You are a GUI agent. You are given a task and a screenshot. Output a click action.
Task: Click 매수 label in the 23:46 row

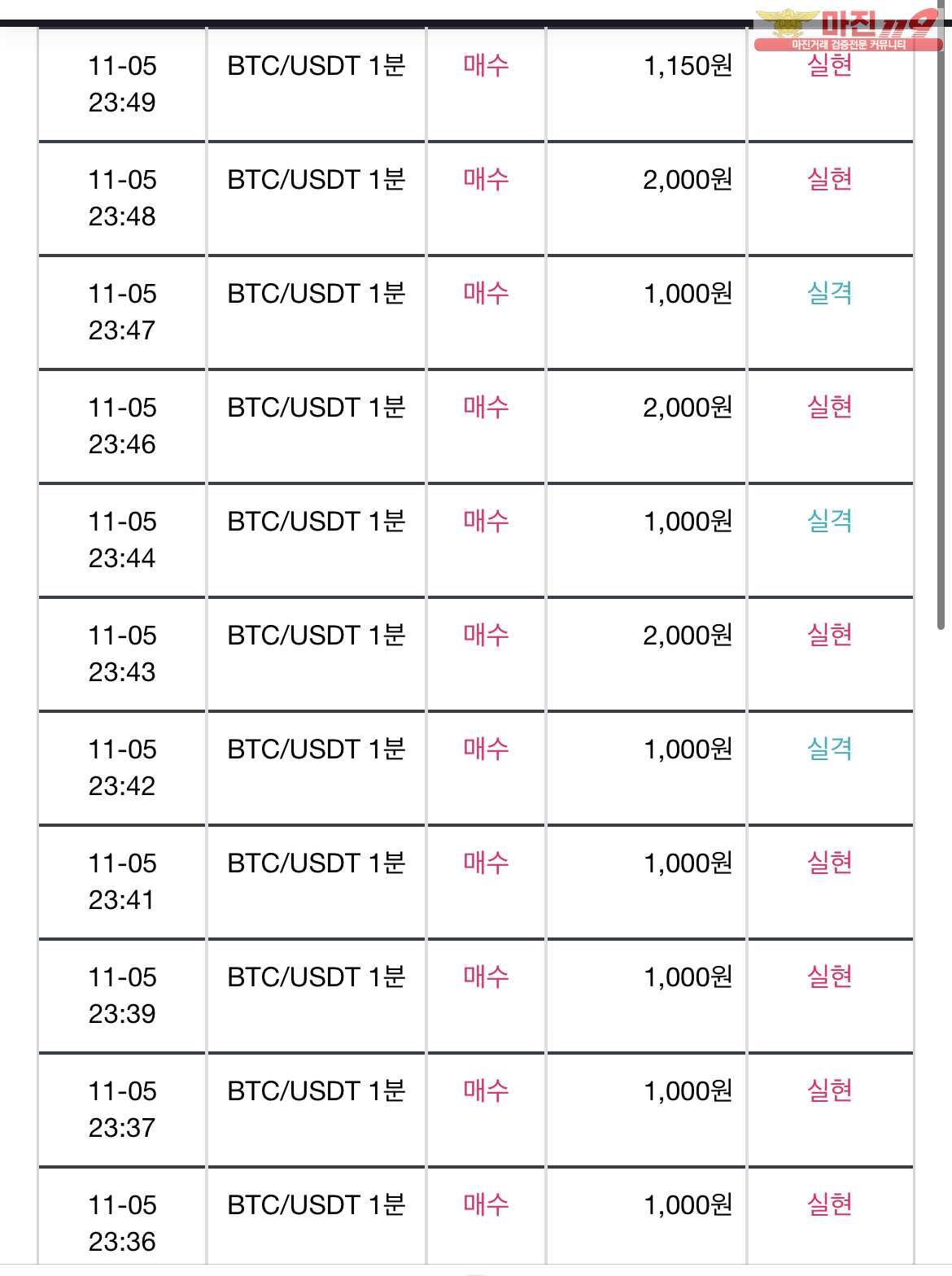click(x=486, y=407)
